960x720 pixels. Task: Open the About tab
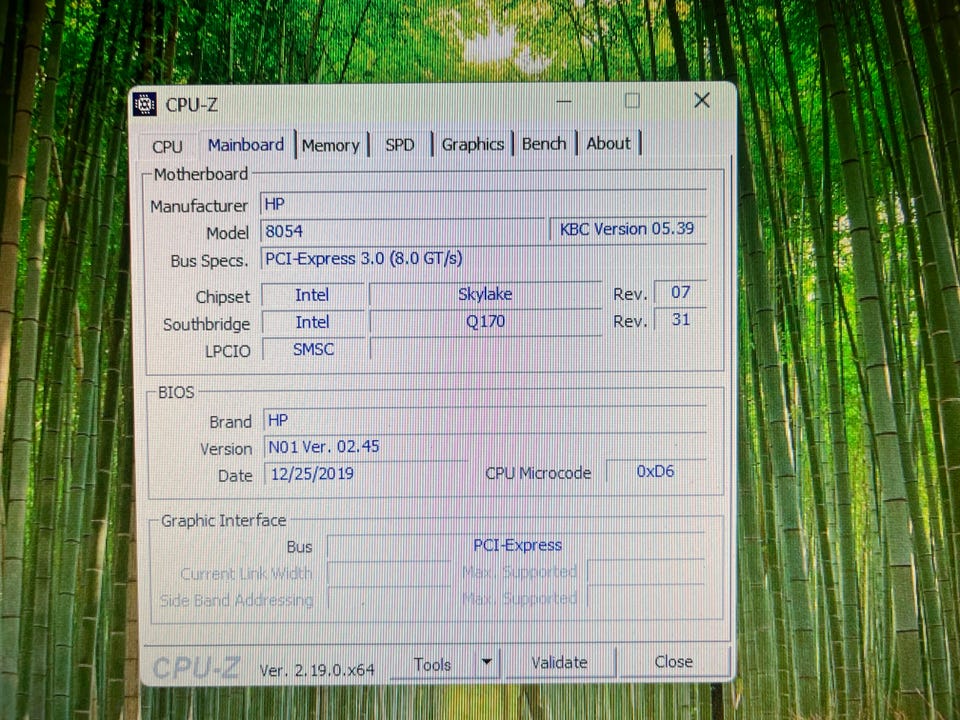[x=609, y=143]
